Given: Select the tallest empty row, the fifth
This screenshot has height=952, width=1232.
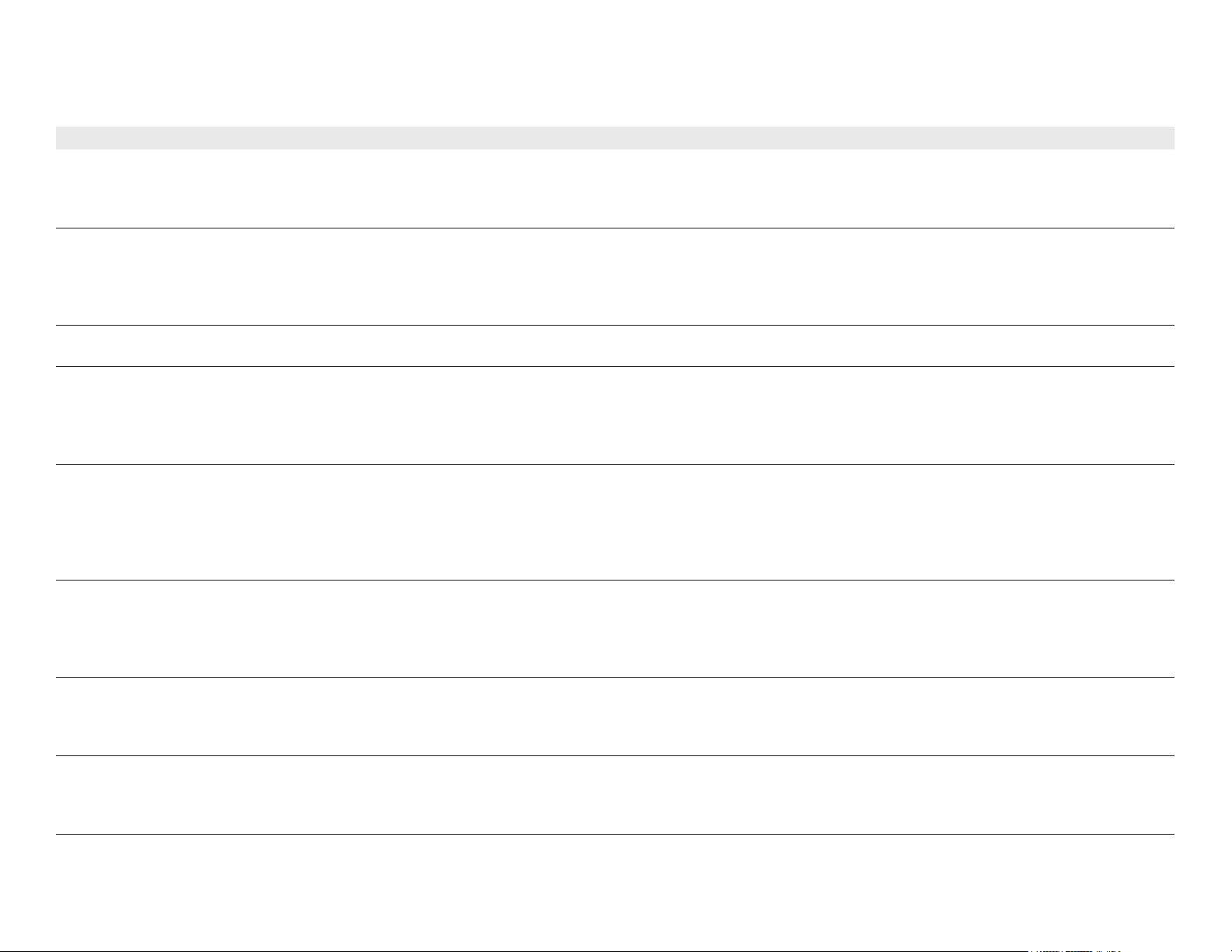Looking at the screenshot, I should click(615, 522).
